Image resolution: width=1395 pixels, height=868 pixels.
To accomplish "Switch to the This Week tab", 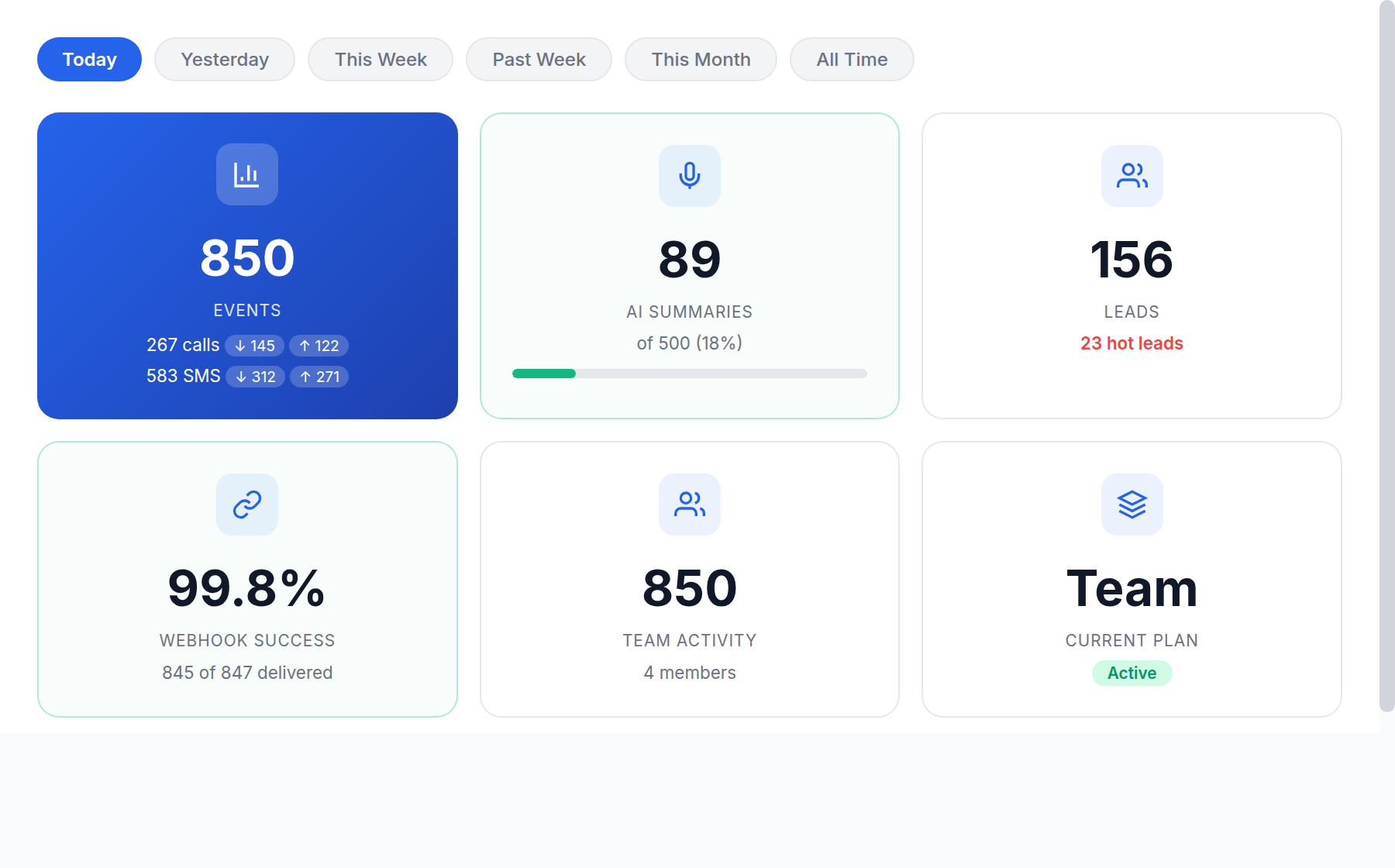I will [380, 59].
